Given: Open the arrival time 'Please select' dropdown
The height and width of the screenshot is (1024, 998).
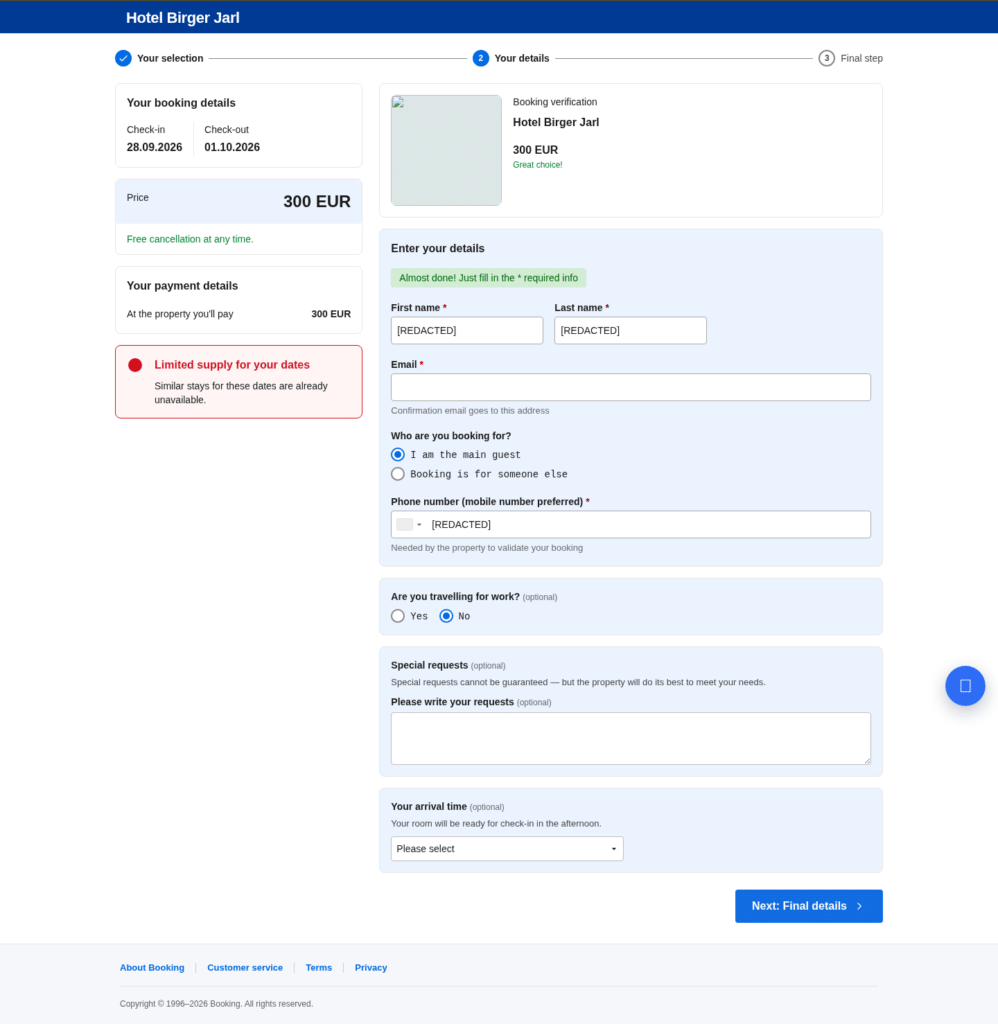Looking at the screenshot, I should point(507,848).
